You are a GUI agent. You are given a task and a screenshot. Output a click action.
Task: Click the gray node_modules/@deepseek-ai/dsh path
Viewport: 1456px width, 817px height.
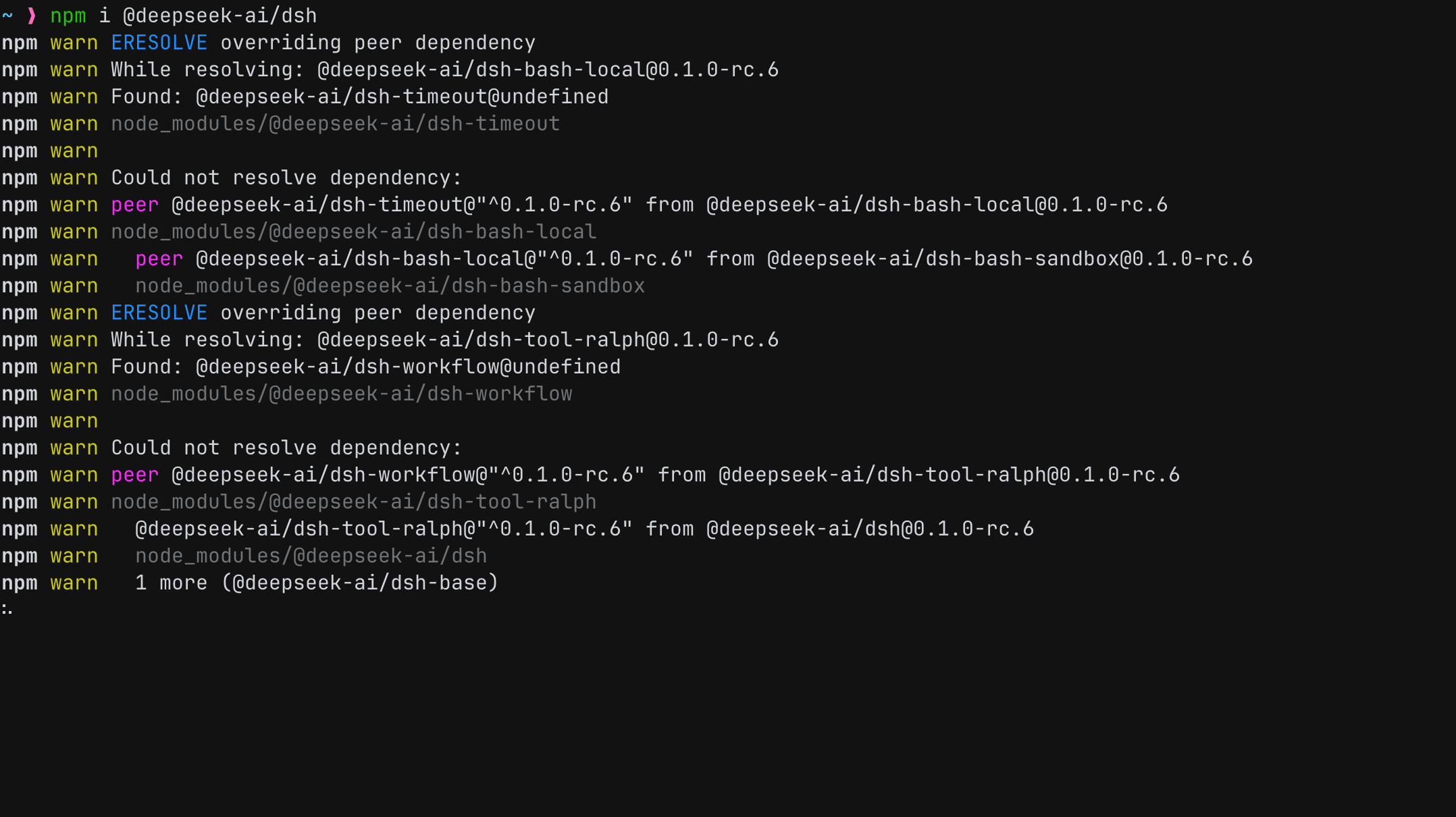point(311,556)
